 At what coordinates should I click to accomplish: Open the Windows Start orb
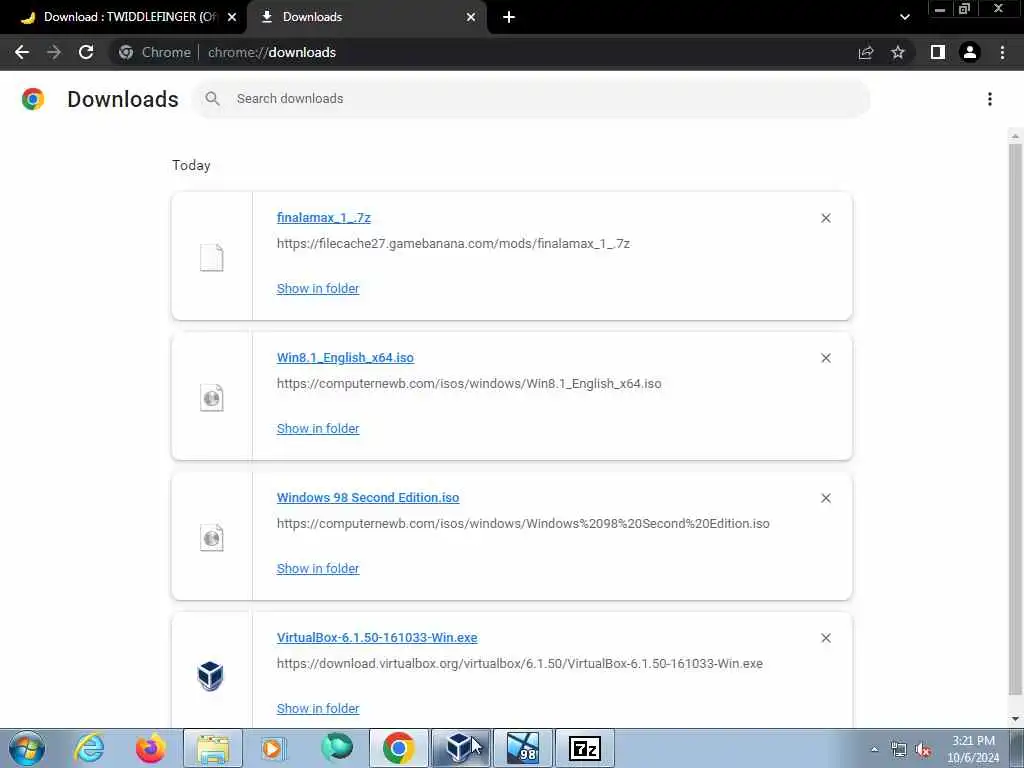[27, 748]
